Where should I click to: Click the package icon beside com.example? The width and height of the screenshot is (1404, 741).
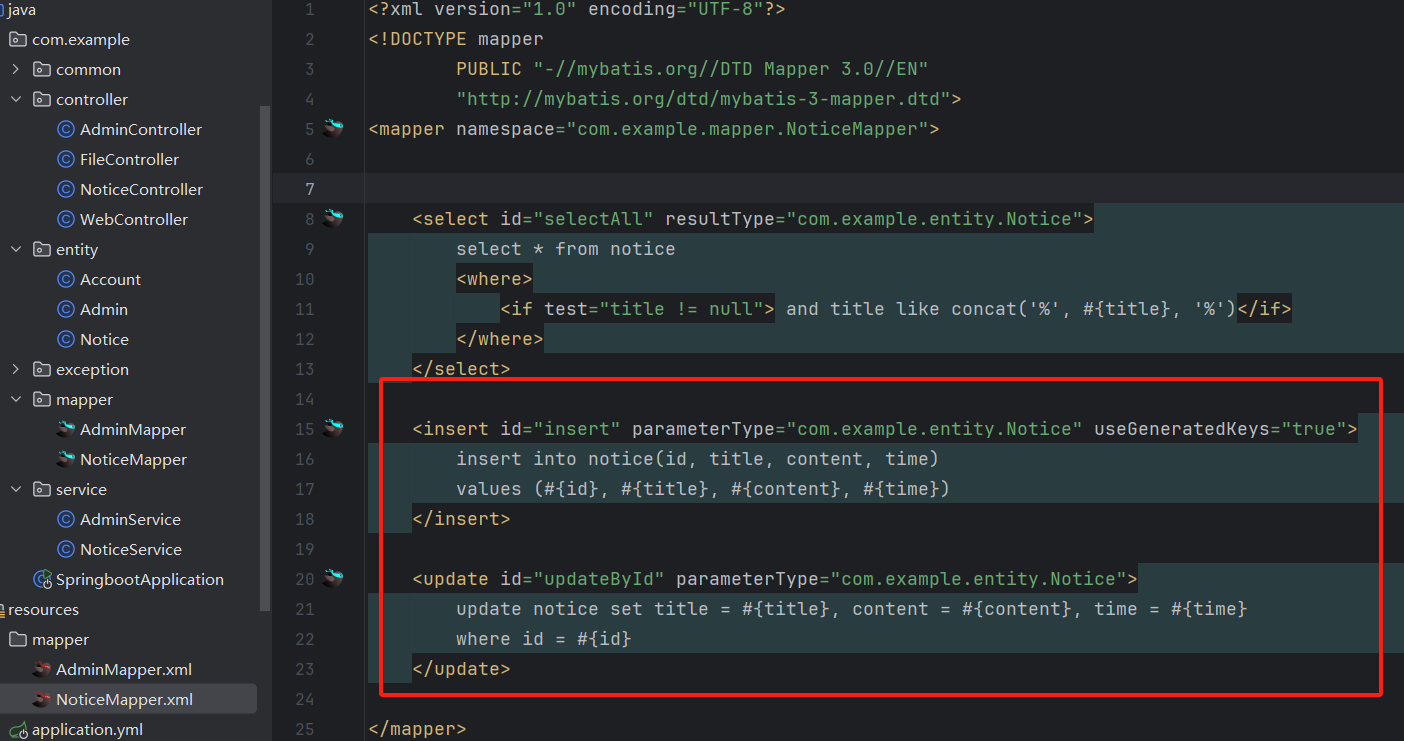point(18,39)
